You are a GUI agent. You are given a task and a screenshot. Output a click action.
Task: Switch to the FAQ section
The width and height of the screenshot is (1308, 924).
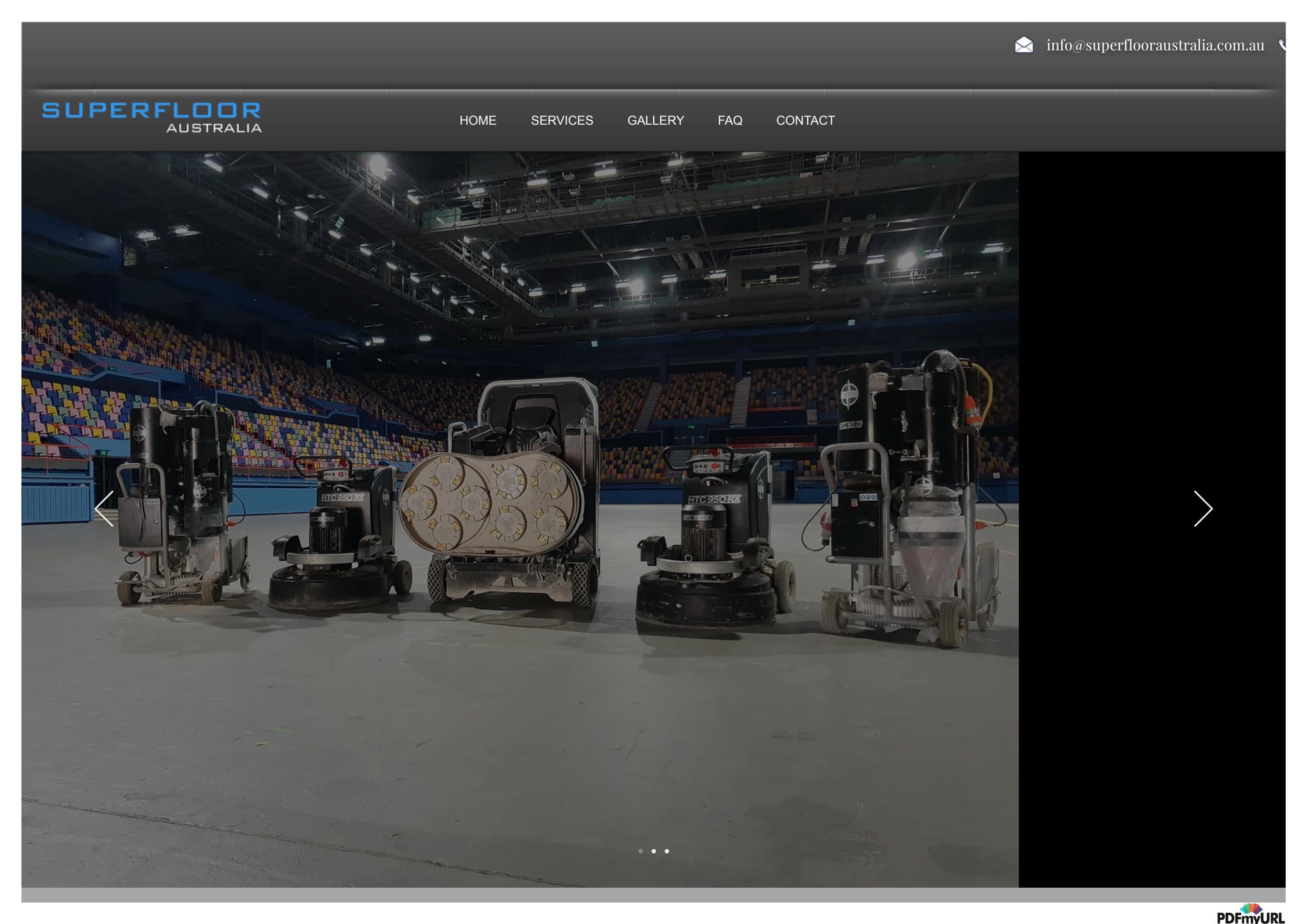coord(730,120)
